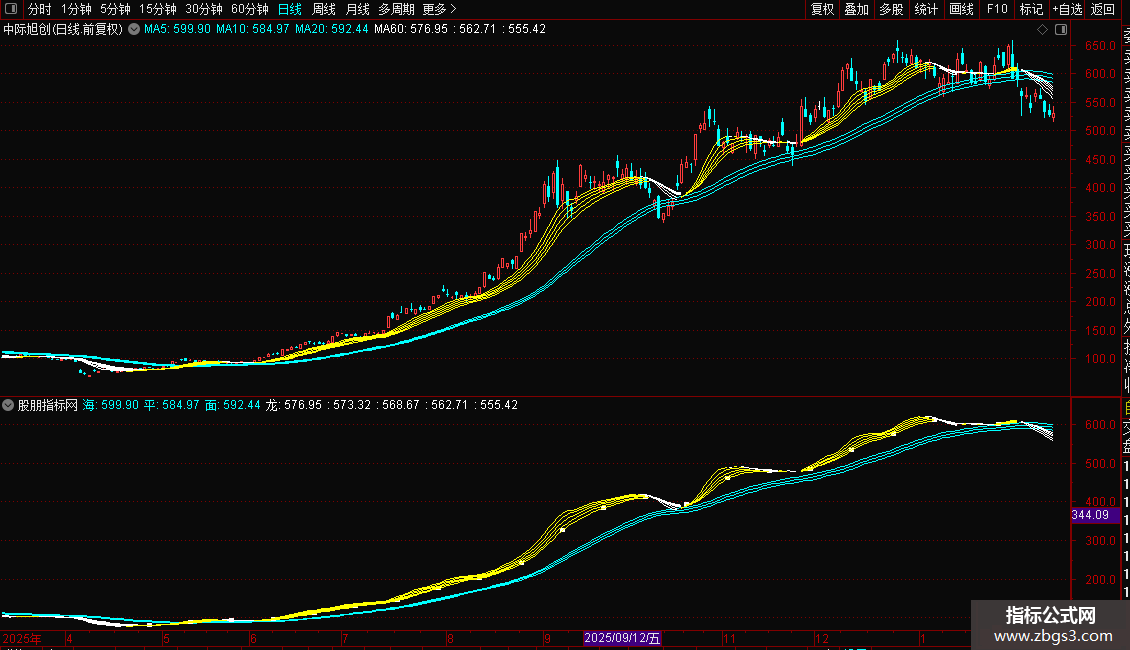This screenshot has width=1130, height=650.
Task: Click the MA10: 584.97 label
Action: click(x=252, y=30)
